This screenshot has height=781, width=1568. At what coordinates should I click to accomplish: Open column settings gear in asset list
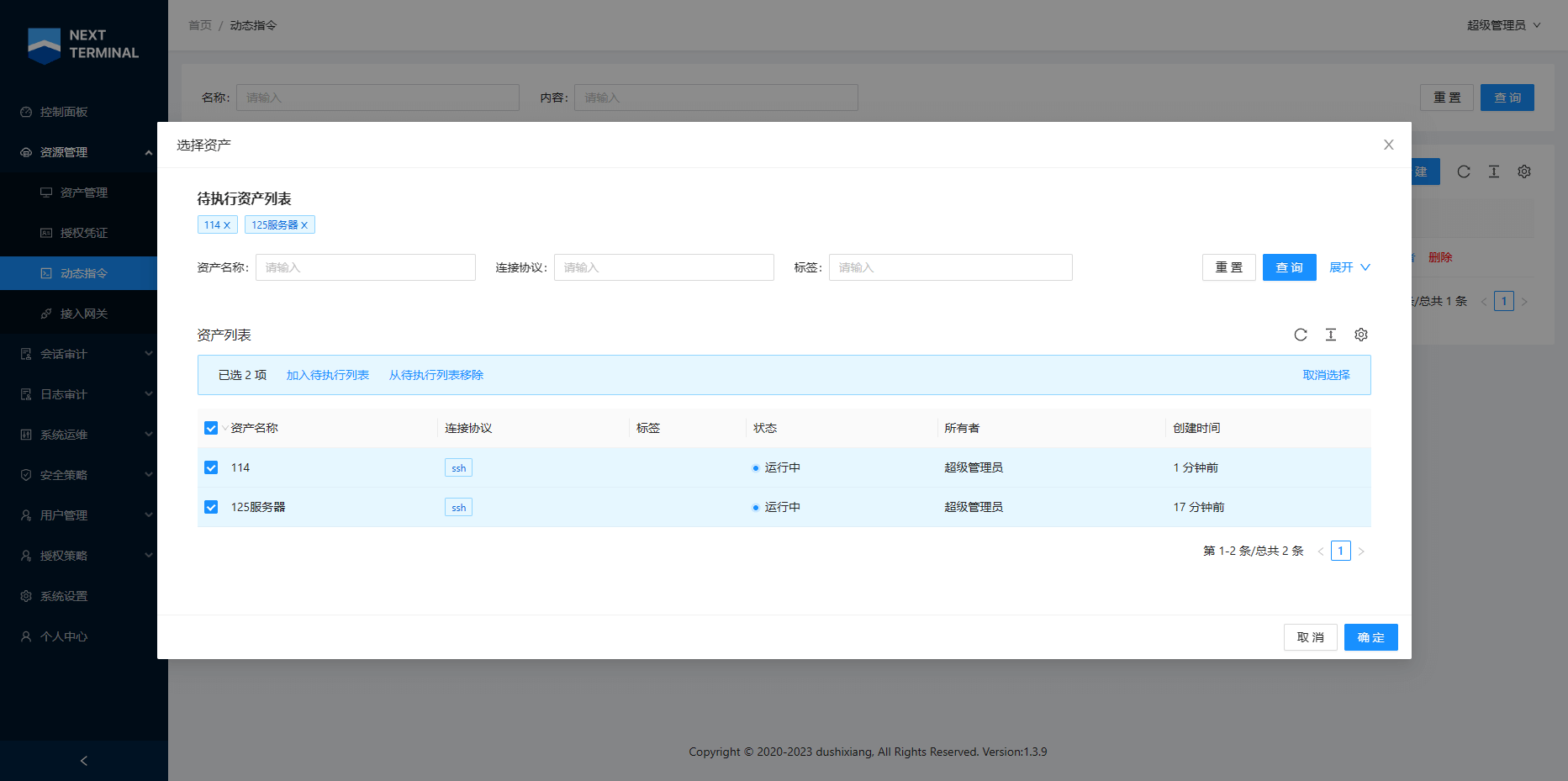pyautogui.click(x=1361, y=335)
